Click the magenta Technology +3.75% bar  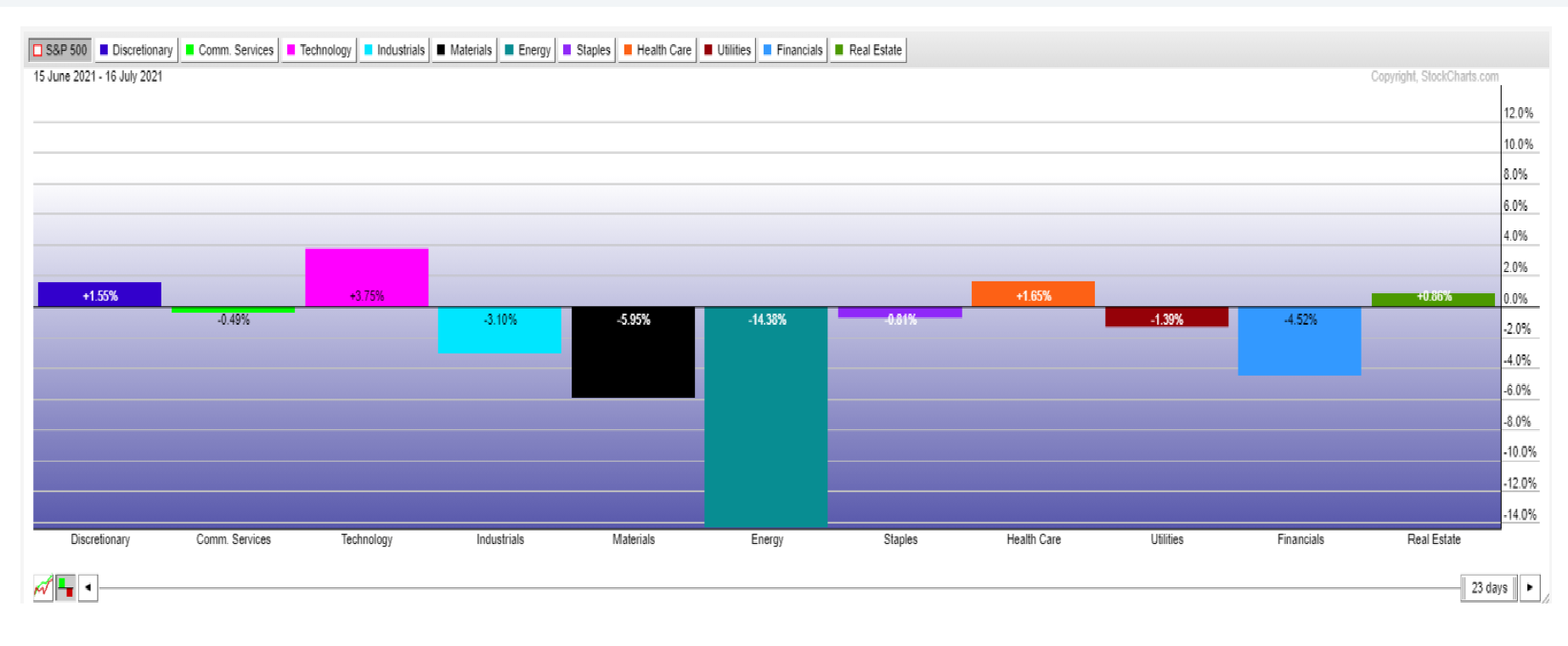point(366,277)
